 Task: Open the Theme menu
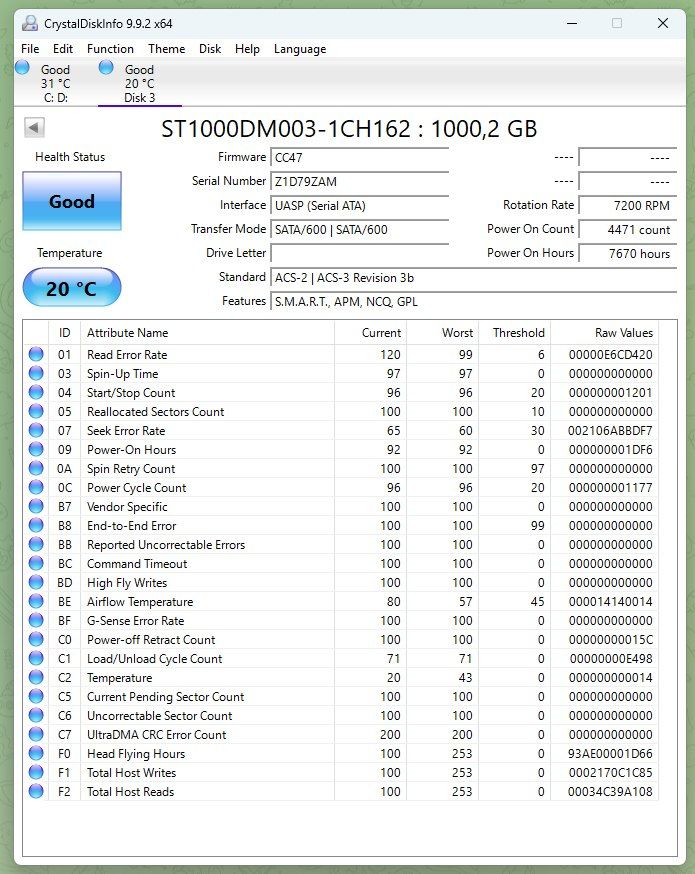click(167, 48)
